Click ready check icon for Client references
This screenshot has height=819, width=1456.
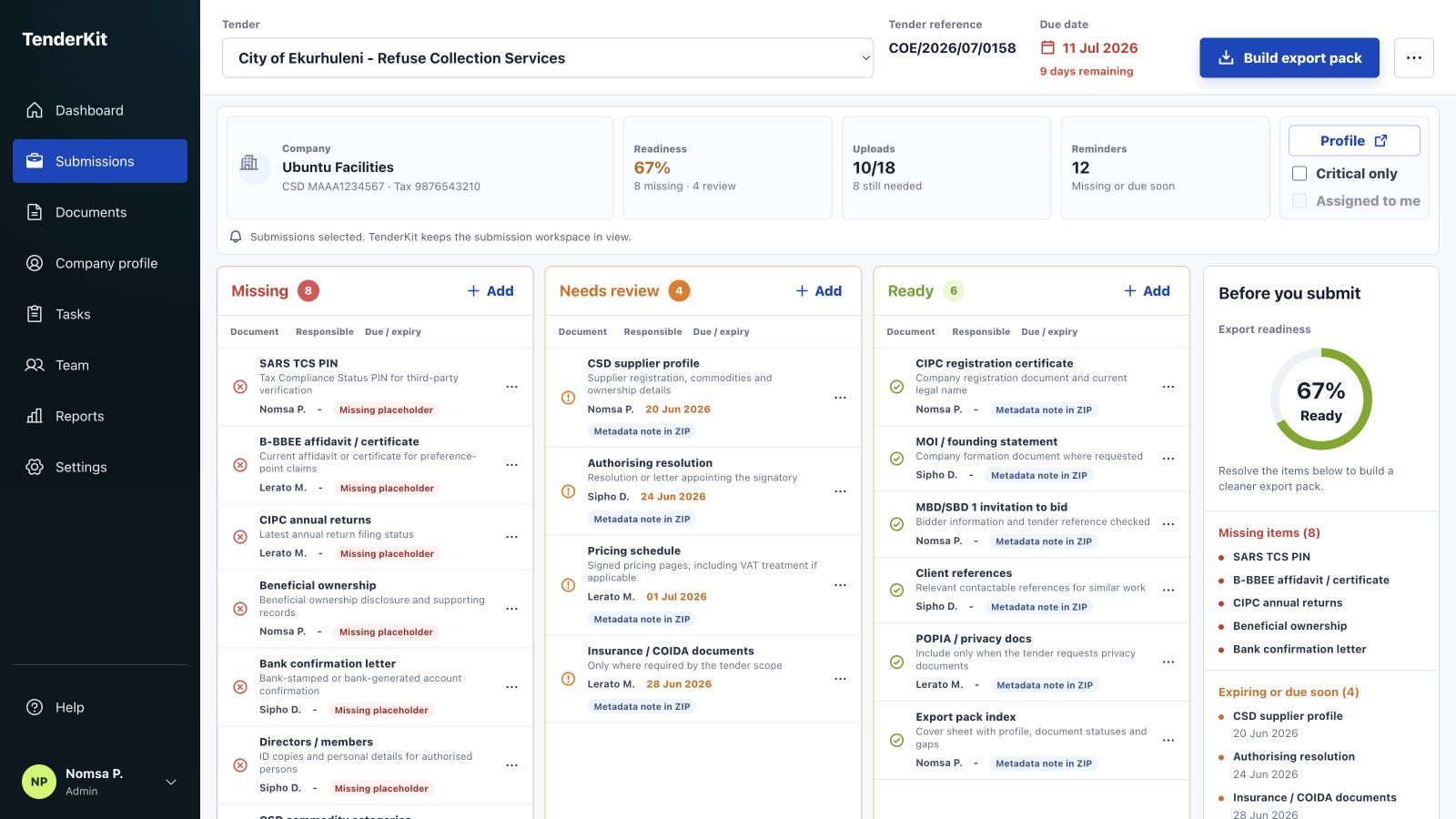896,590
